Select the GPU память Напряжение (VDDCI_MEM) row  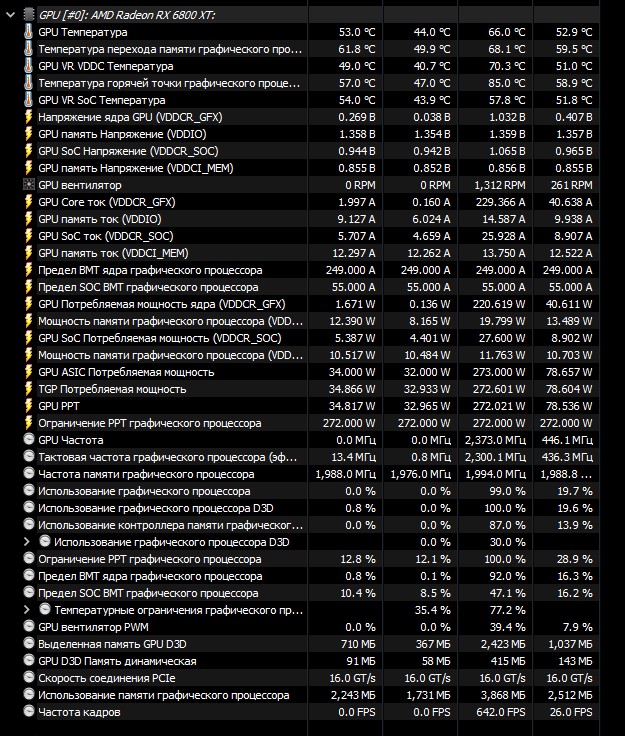coord(311,168)
